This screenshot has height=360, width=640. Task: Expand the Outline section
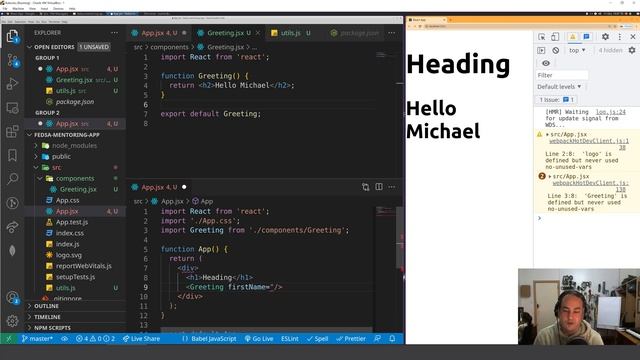pos(46,306)
